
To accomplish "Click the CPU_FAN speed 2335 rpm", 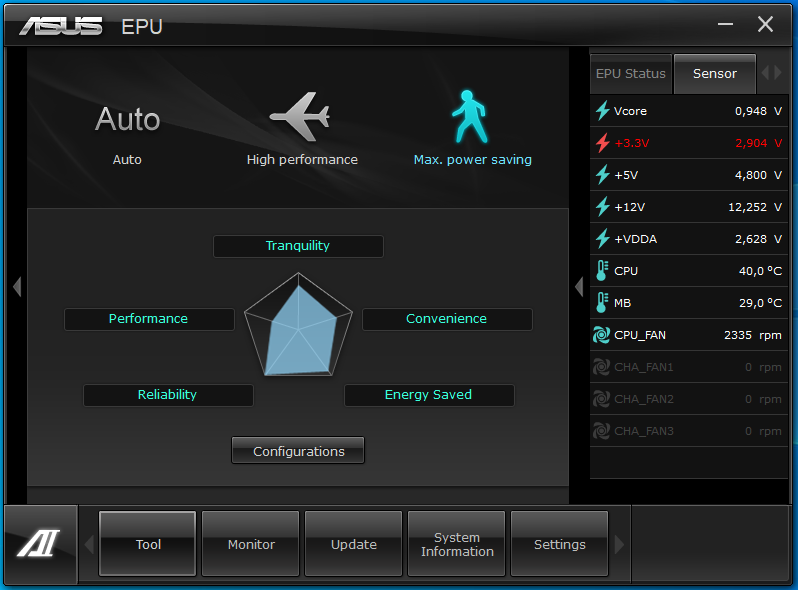I will tap(753, 335).
